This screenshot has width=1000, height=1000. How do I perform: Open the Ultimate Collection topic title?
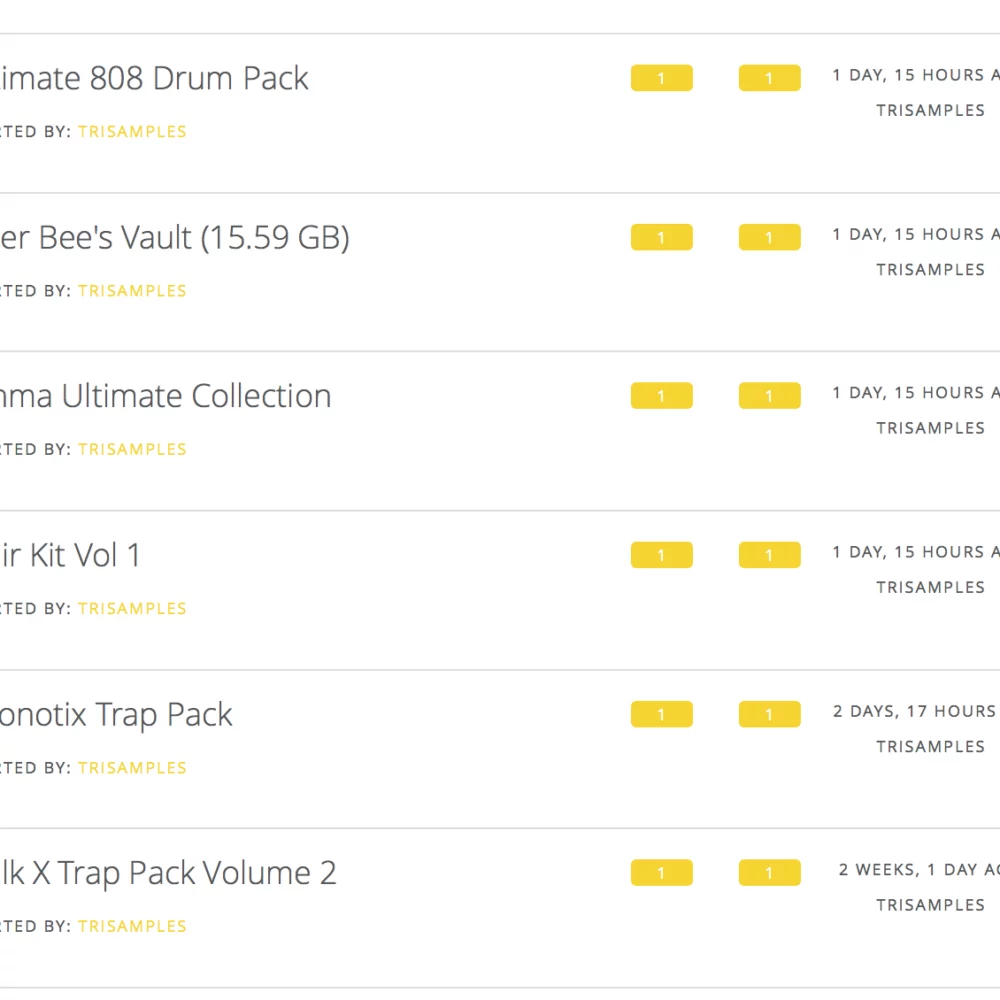[165, 396]
